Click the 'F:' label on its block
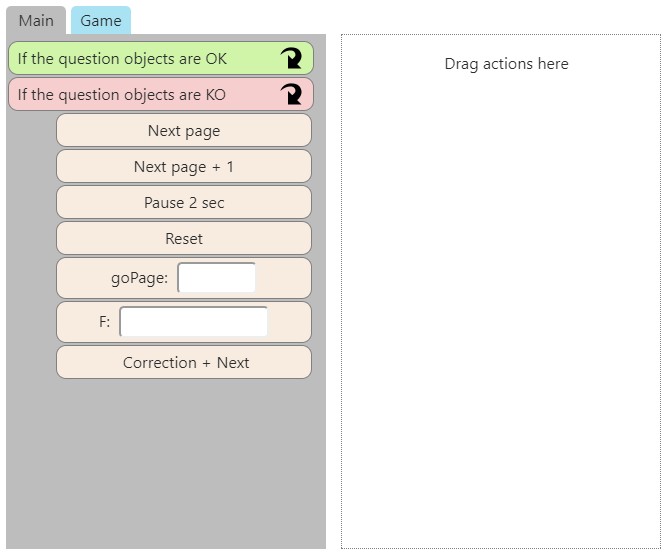Image resolution: width=671 pixels, height=556 pixels. coord(104,322)
